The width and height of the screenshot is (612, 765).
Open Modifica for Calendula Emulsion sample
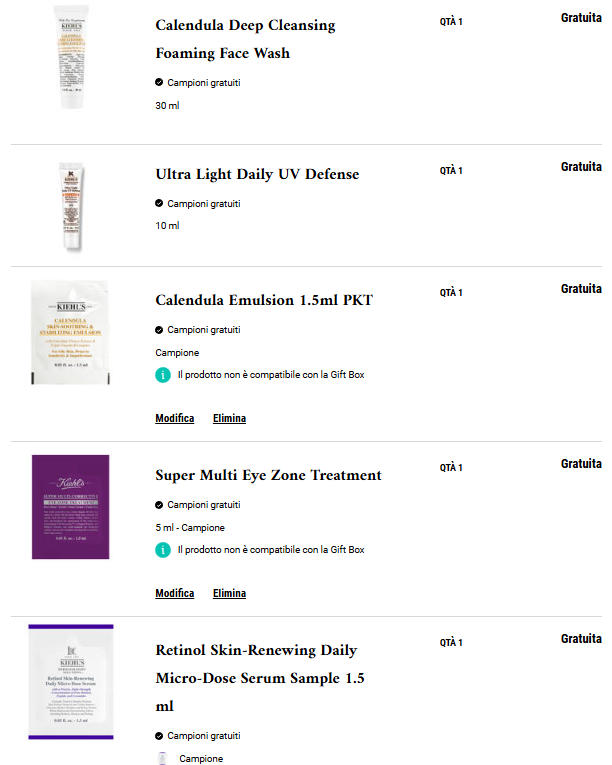click(x=175, y=418)
